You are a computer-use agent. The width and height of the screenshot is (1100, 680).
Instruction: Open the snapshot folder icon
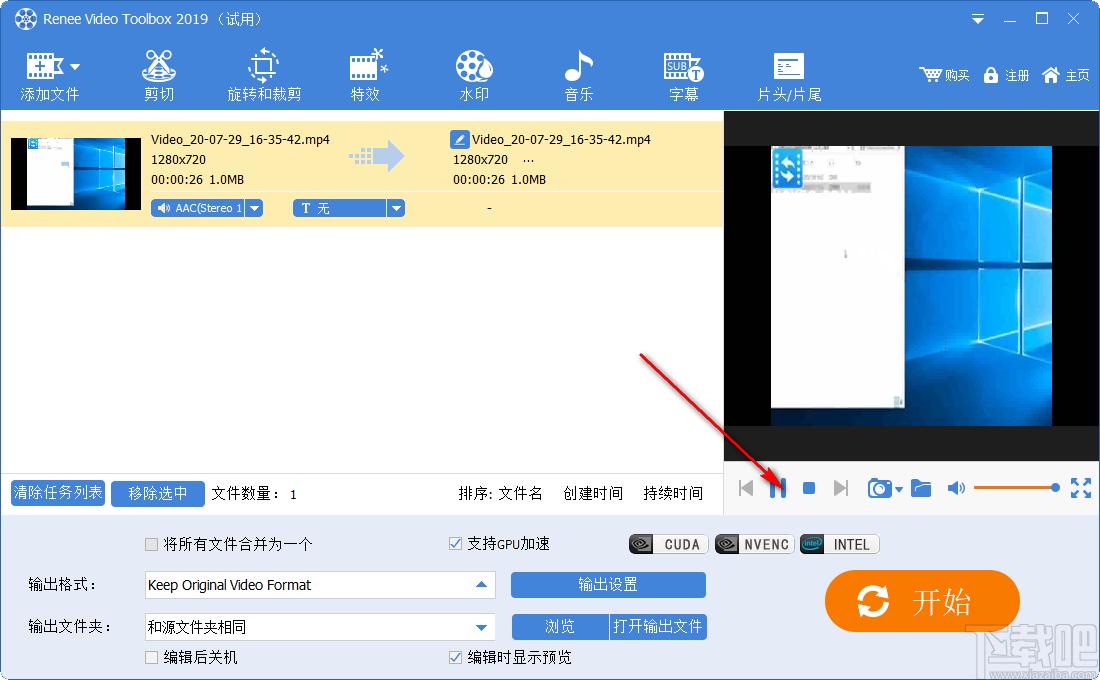pyautogui.click(x=921, y=488)
